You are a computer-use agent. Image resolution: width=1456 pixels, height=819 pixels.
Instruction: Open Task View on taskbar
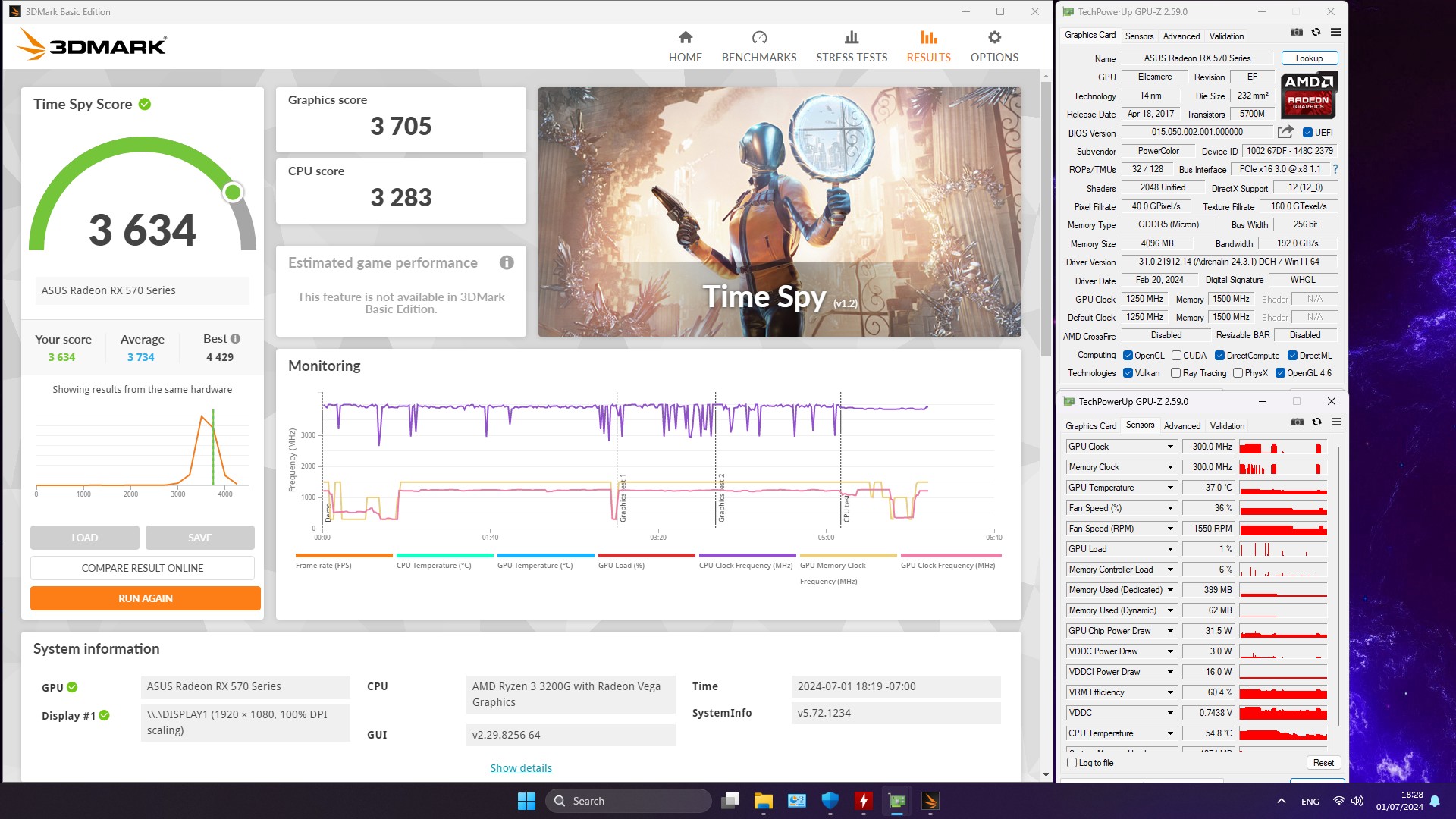tap(730, 801)
